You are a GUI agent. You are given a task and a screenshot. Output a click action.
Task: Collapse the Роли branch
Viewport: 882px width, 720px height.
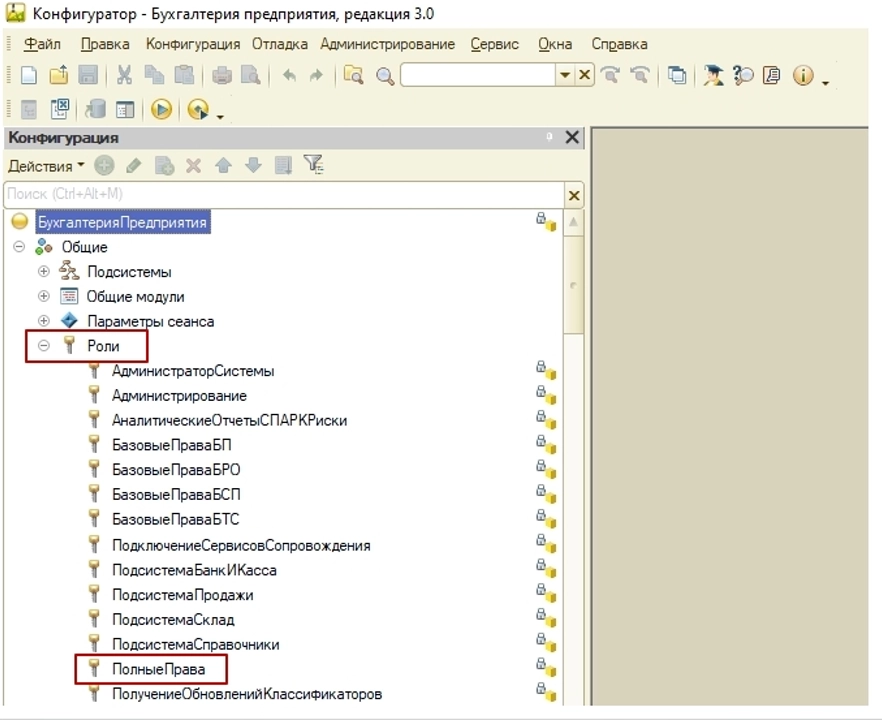pyautogui.click(x=43, y=345)
